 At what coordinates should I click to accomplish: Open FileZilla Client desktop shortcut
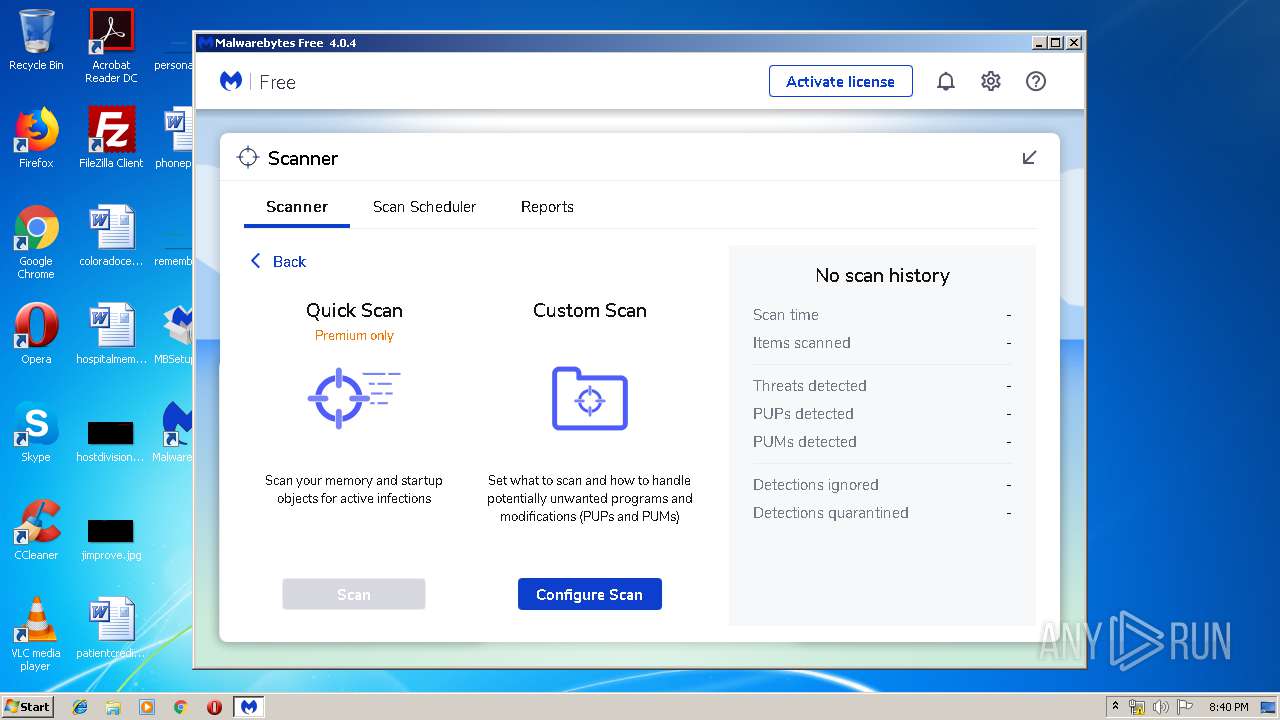pyautogui.click(x=111, y=138)
